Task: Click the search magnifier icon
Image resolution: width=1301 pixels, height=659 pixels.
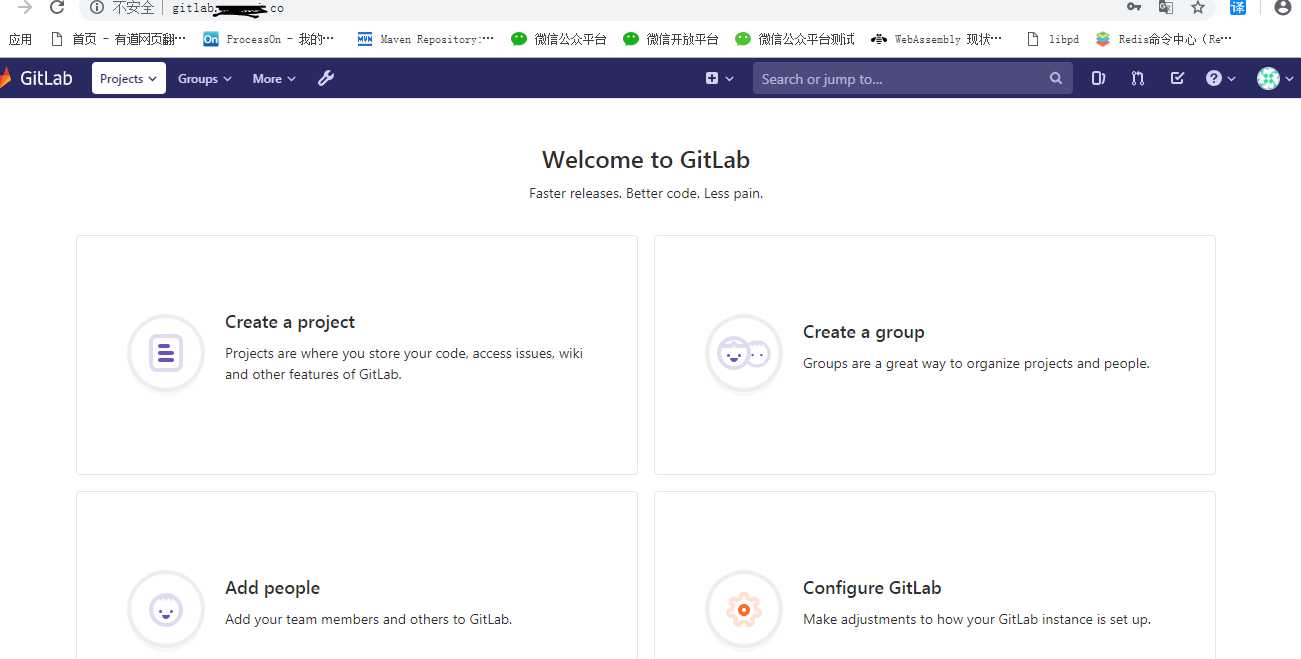Action: tap(1056, 78)
